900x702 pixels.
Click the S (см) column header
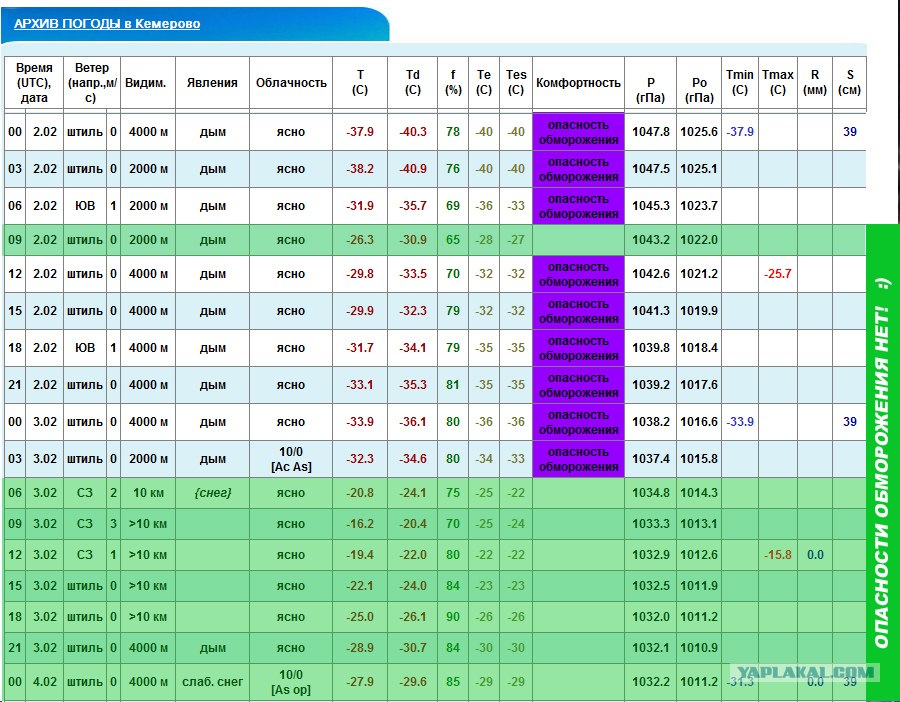click(849, 82)
